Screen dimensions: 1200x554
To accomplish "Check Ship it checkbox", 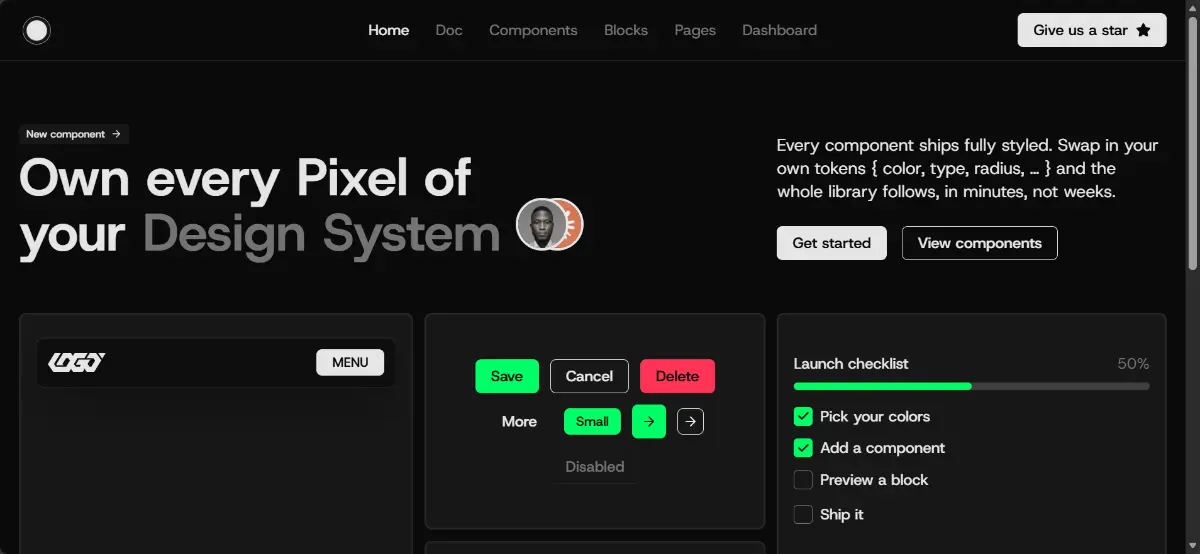I will click(x=803, y=514).
